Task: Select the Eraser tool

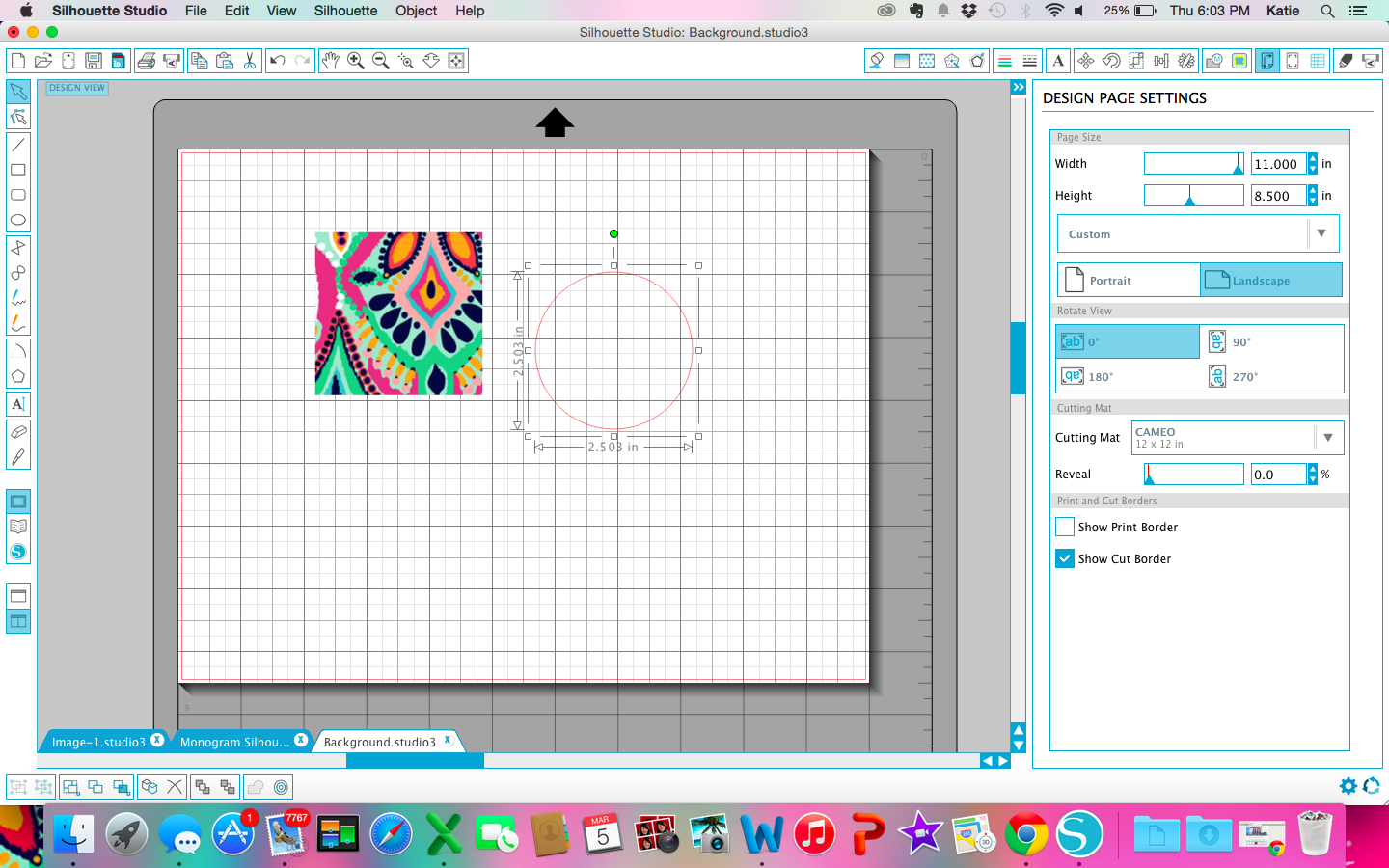Action: pyautogui.click(x=18, y=432)
